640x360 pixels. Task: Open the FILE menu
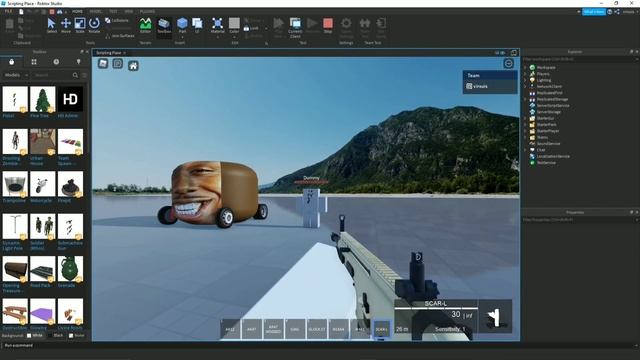tap(8, 11)
